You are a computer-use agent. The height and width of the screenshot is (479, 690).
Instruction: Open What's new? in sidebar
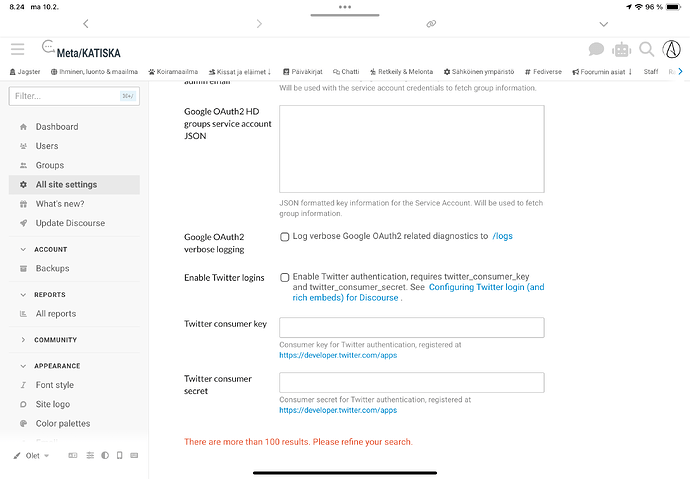(x=74, y=204)
